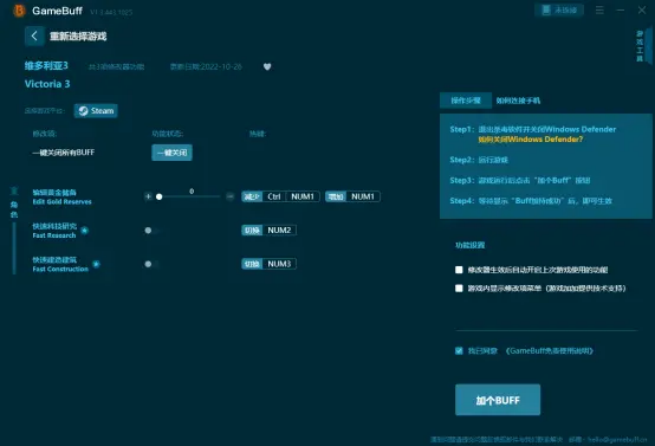Image resolution: width=655 pixels, height=446 pixels.
Task: Click the Edit Gold Reserves label
Action: [62, 197]
